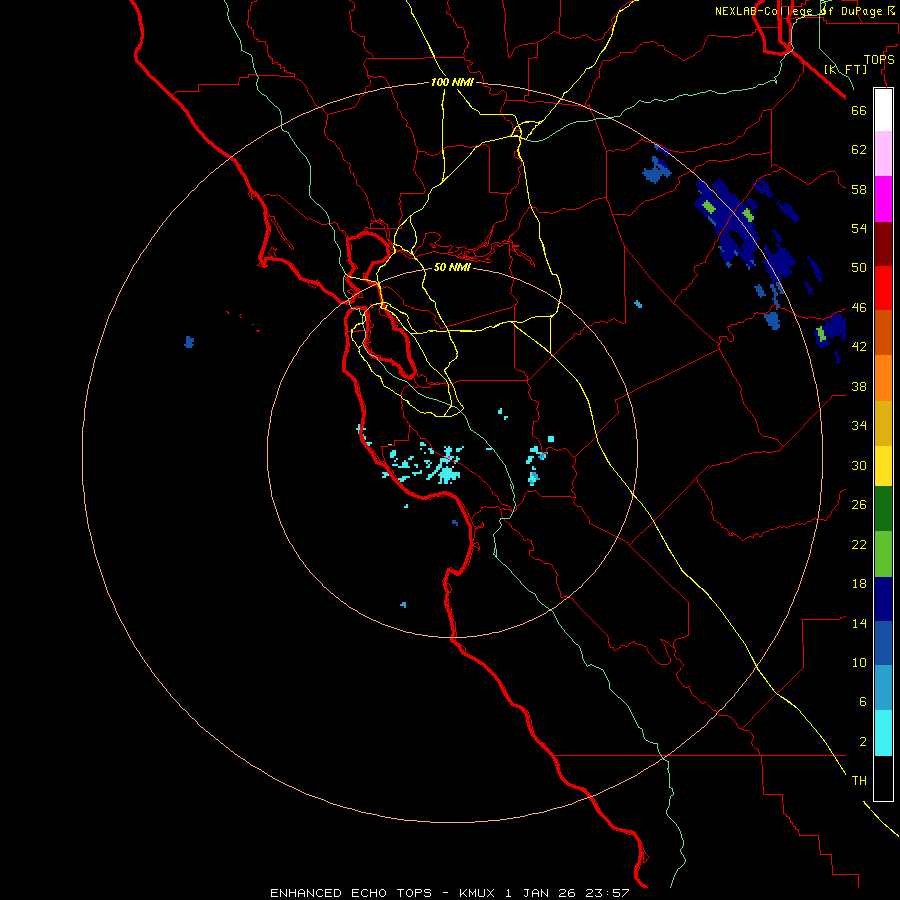Select the light green legend swatch
The image size is (900, 900).
coord(883,554)
